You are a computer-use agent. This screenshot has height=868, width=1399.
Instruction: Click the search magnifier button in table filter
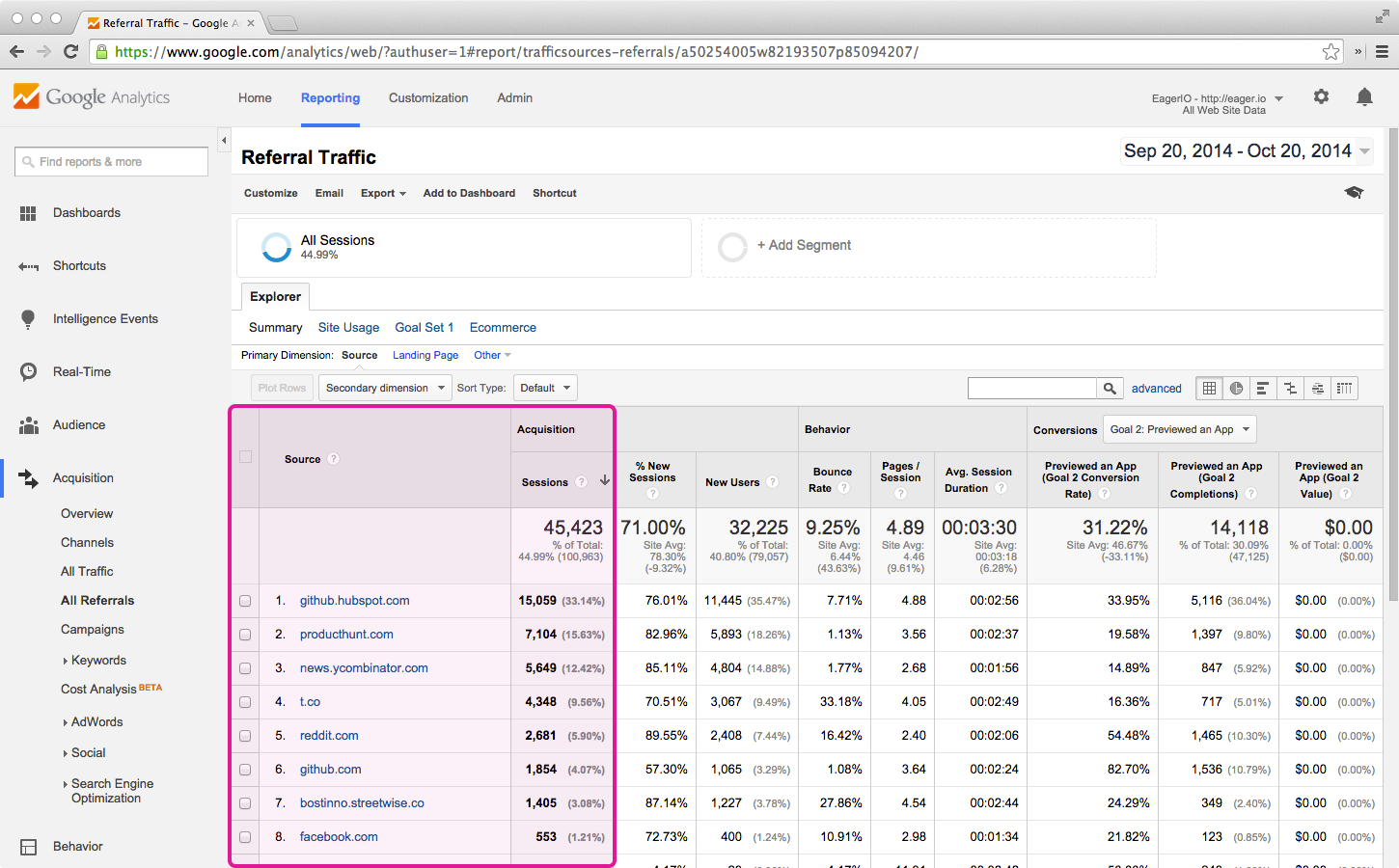click(1110, 388)
